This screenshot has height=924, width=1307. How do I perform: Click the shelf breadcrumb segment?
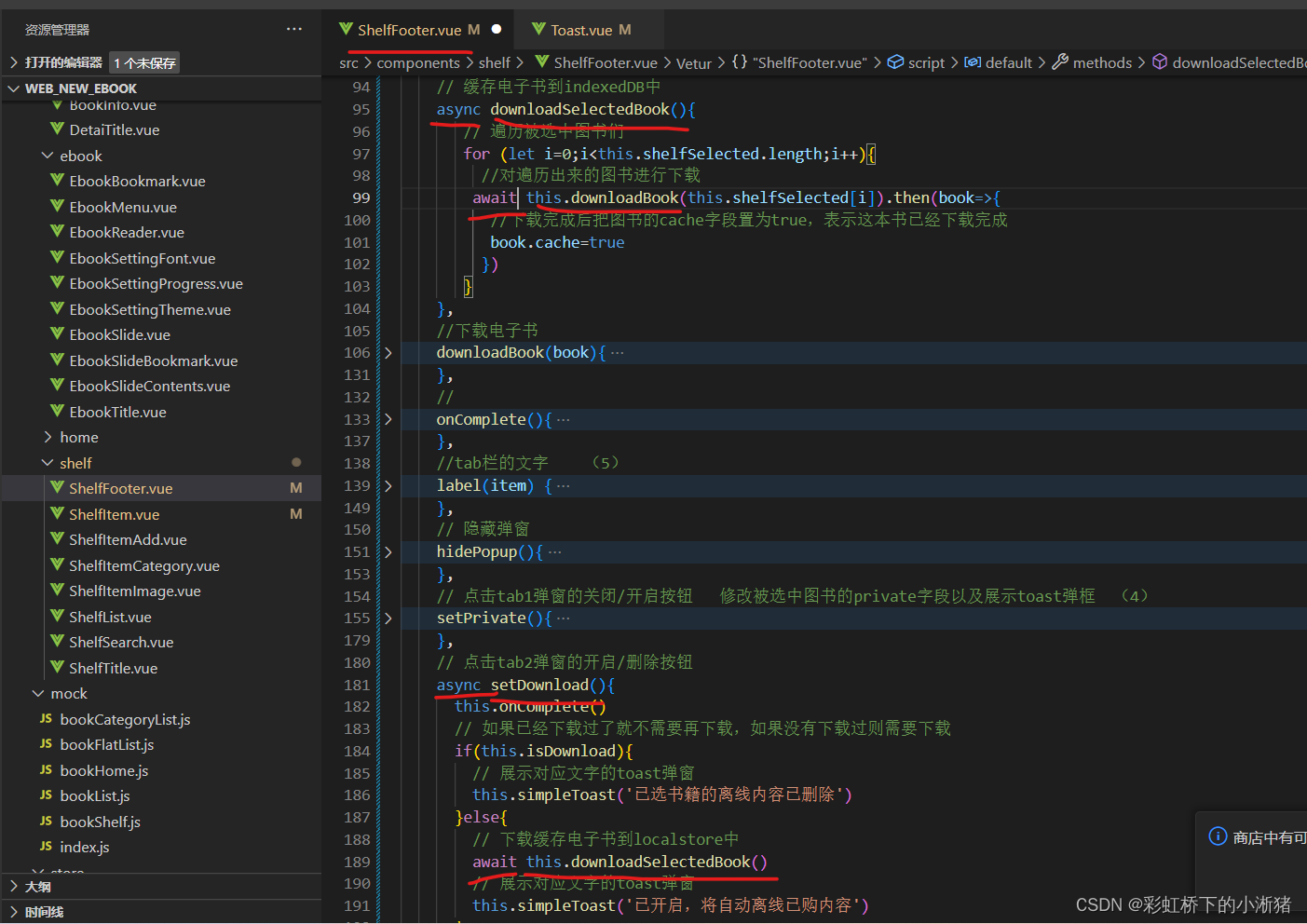point(495,62)
